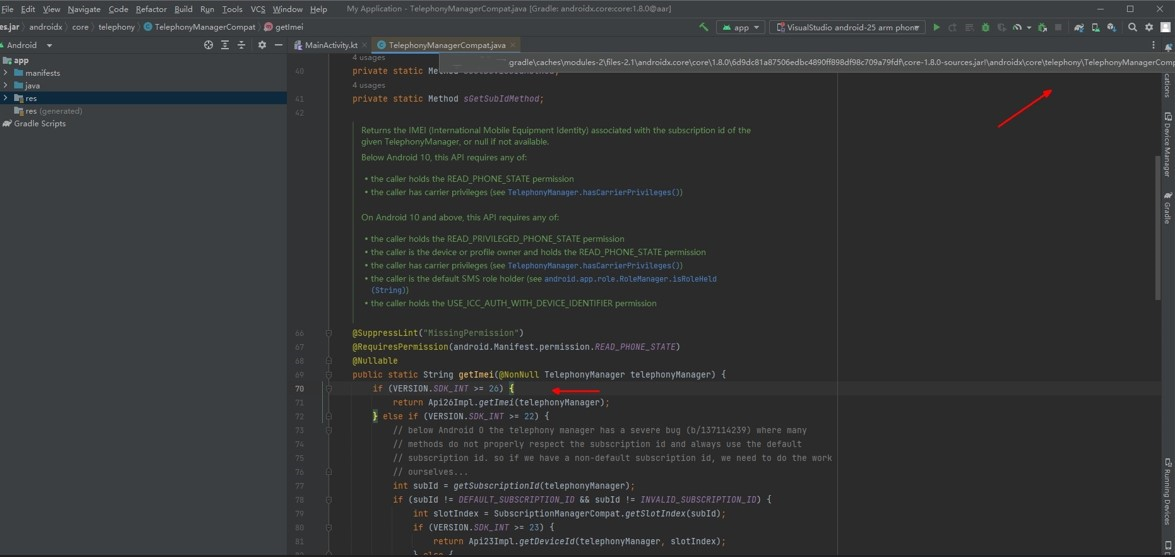Select res (generated) tree item

(x=49, y=111)
